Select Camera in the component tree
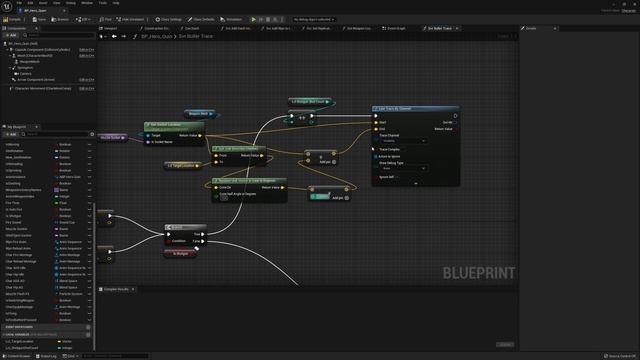This screenshot has width=640, height=360. click(x=25, y=74)
